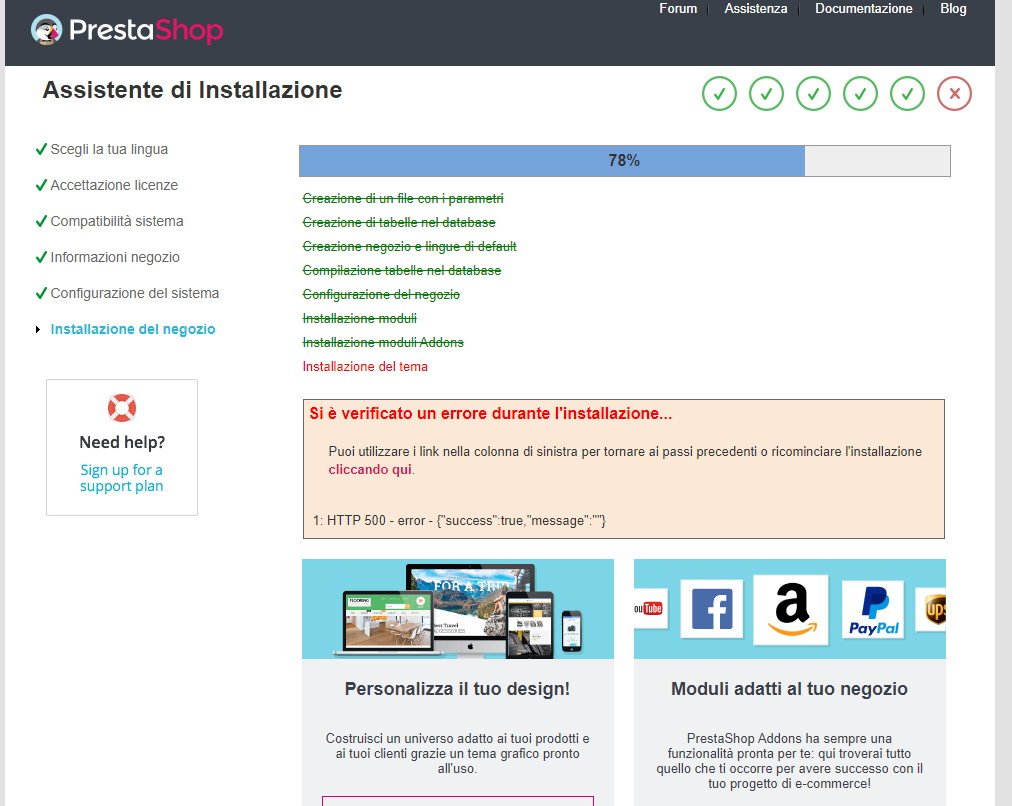
Task: Click 'Personalizza il tuo design!' heading
Action: pyautogui.click(x=457, y=689)
